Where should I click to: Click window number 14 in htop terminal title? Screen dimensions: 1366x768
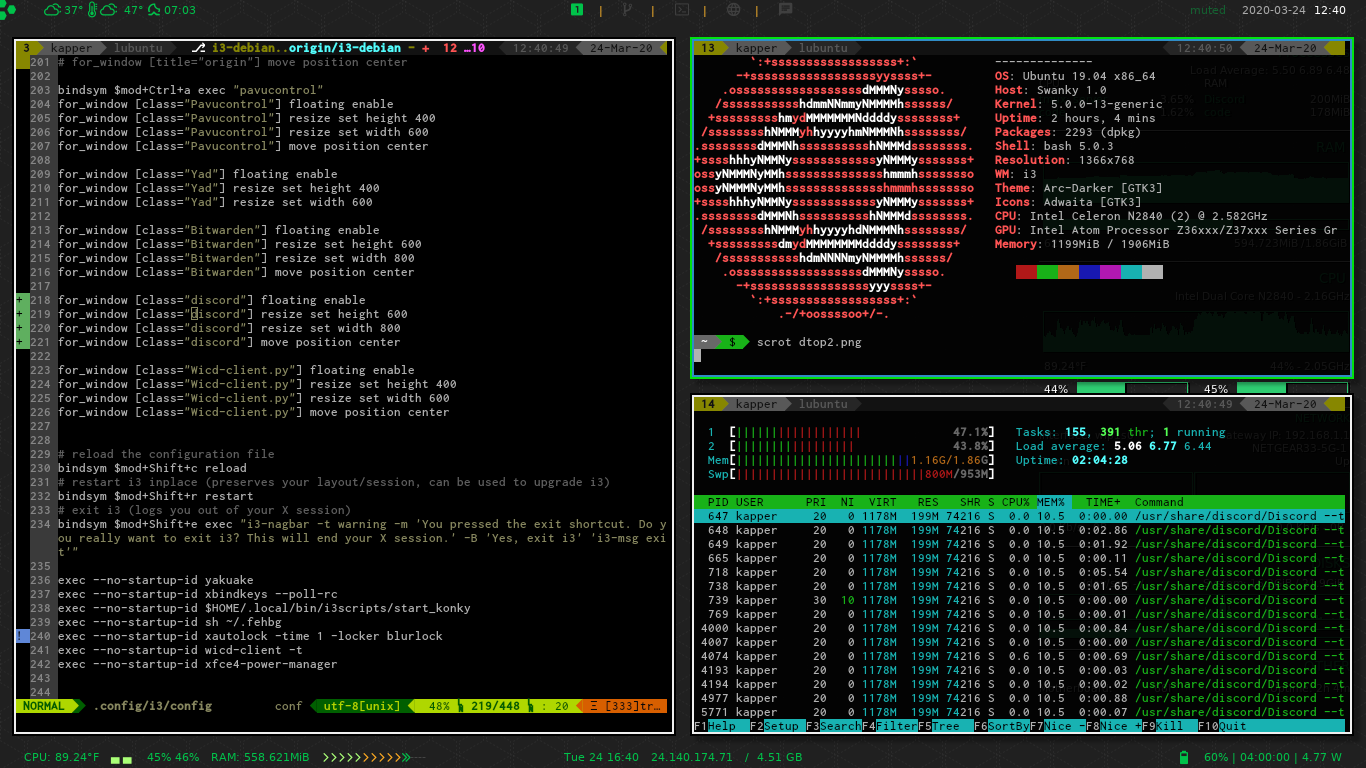click(x=707, y=404)
